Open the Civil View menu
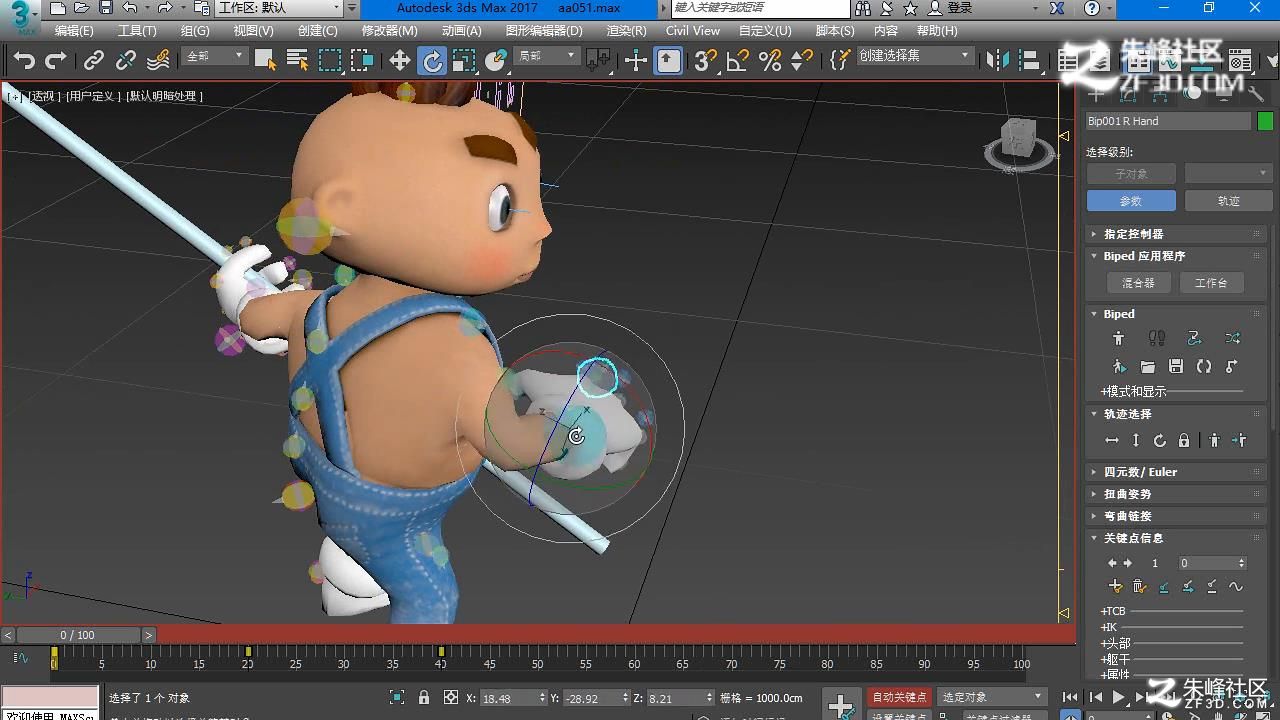This screenshot has height=720, width=1280. (693, 31)
